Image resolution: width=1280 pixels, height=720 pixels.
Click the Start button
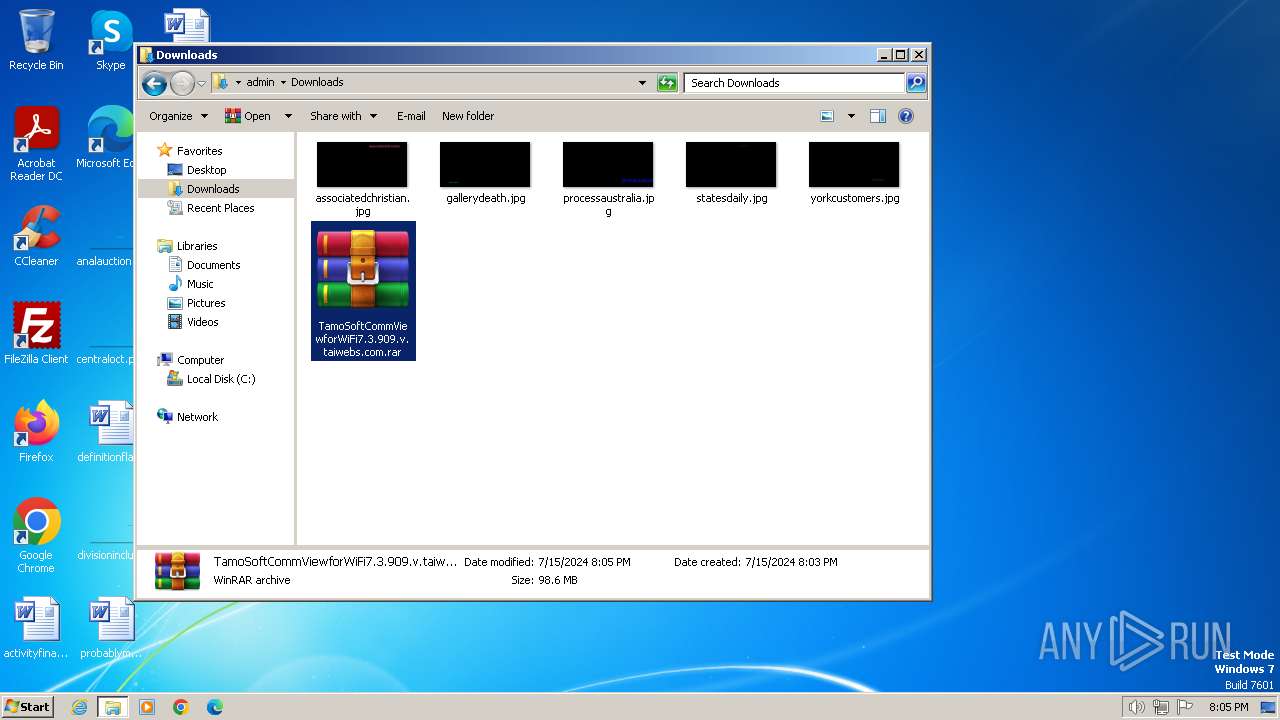pos(27,707)
